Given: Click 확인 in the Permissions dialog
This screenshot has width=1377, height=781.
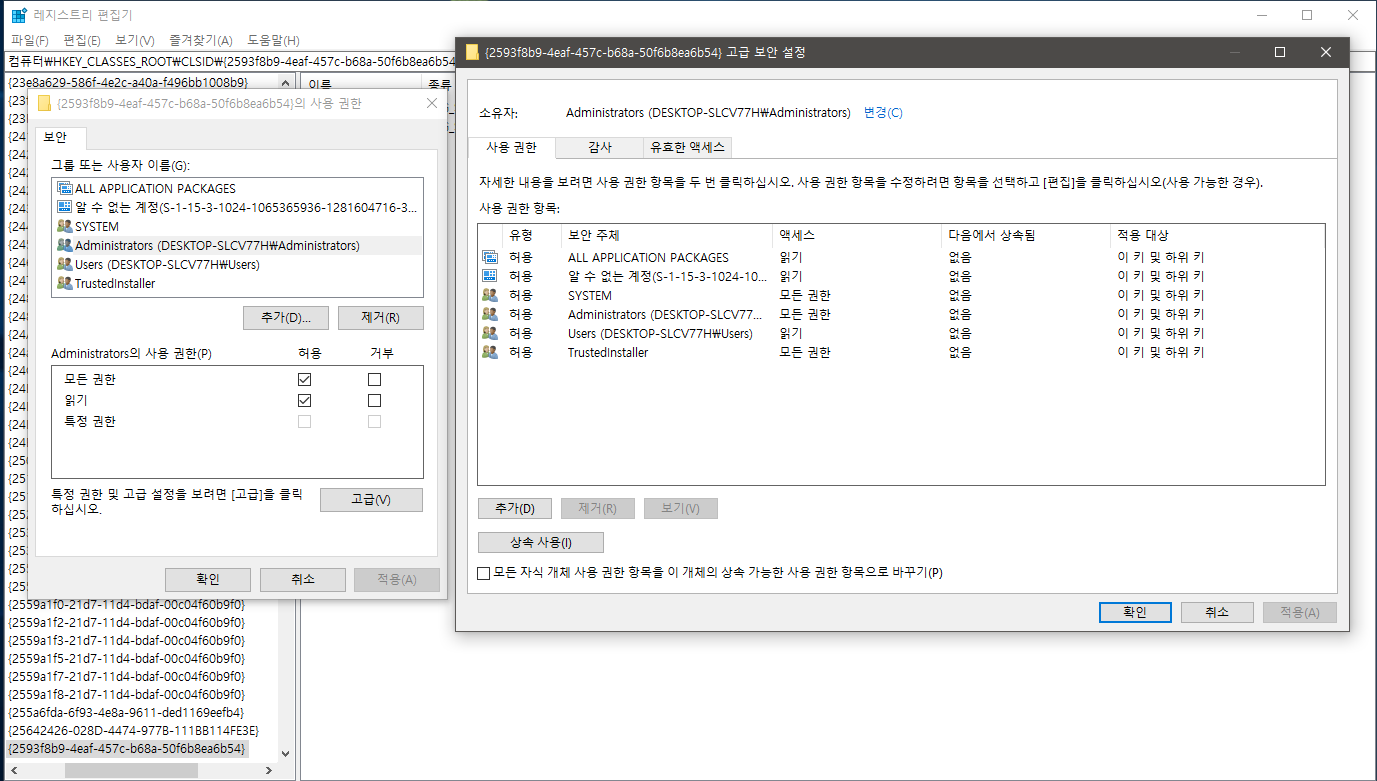Looking at the screenshot, I should click(208, 580).
